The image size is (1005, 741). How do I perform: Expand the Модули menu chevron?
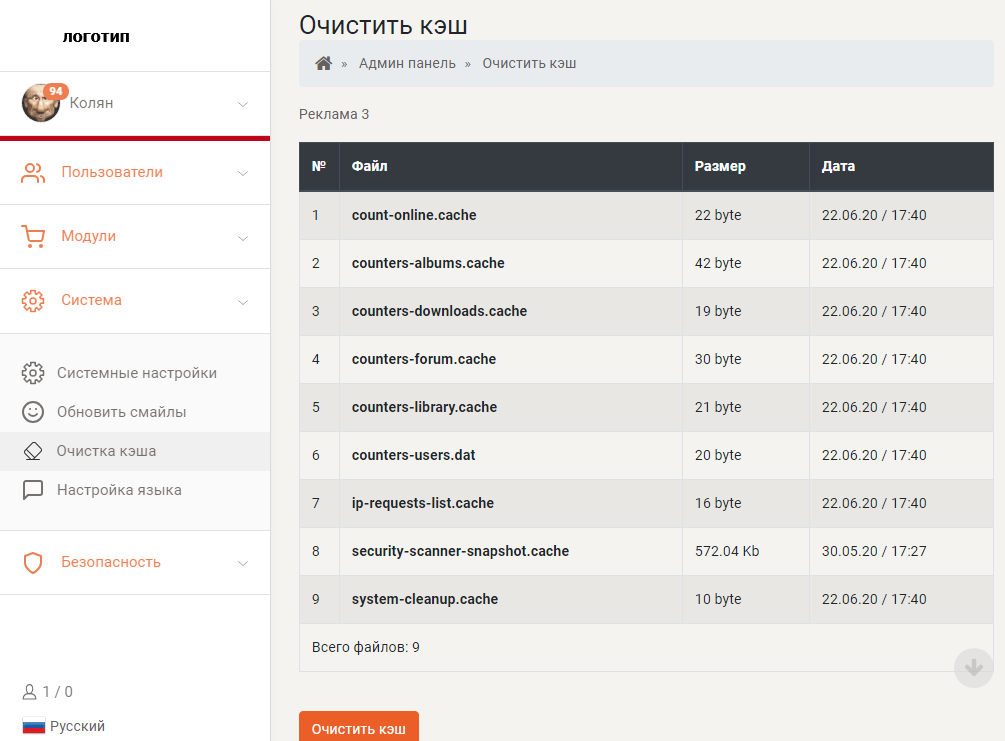(242, 238)
